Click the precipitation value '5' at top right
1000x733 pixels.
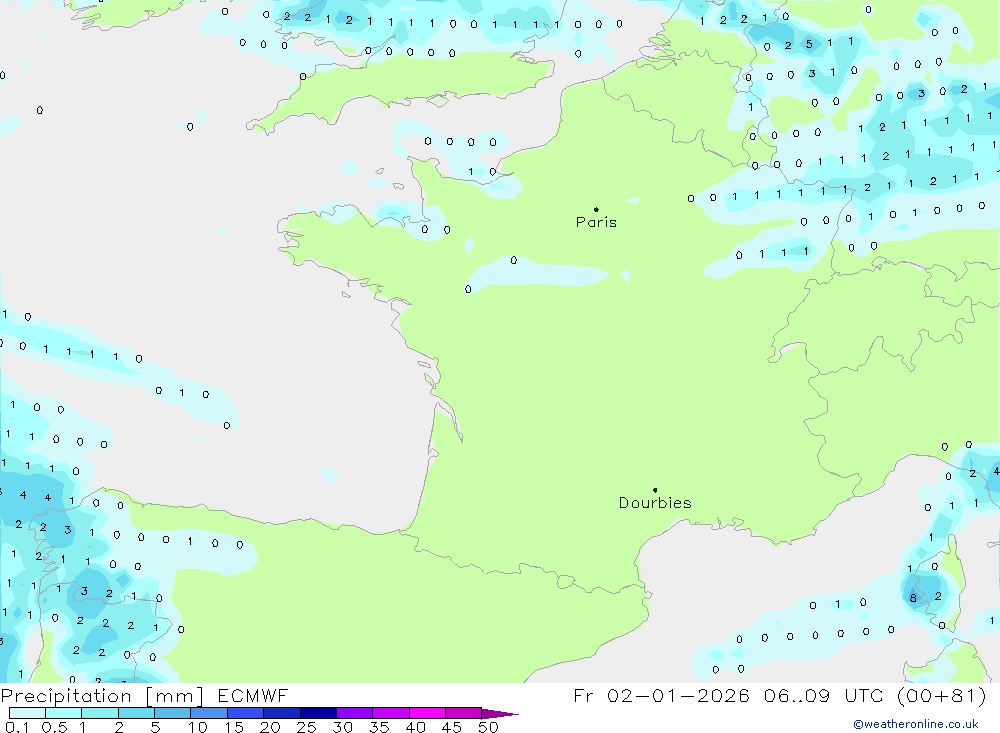click(x=809, y=44)
